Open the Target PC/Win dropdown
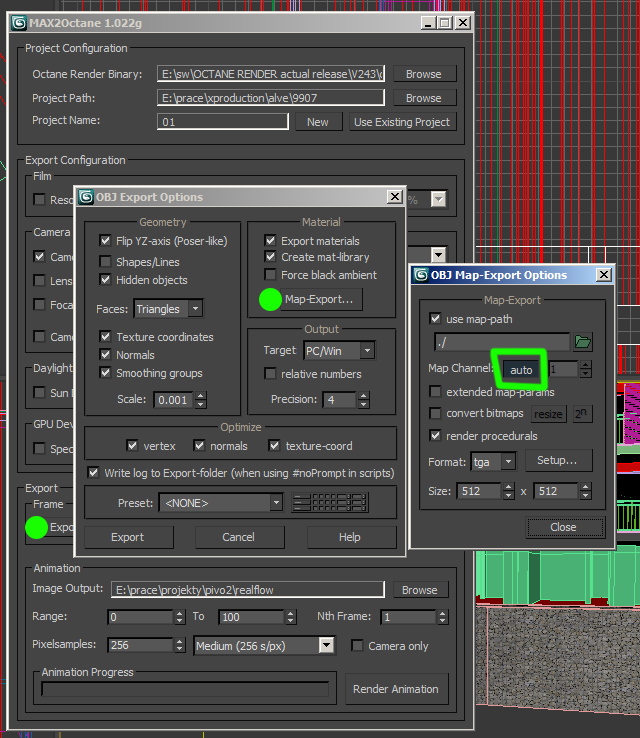Screen dimensions: 640x738 [367, 351]
